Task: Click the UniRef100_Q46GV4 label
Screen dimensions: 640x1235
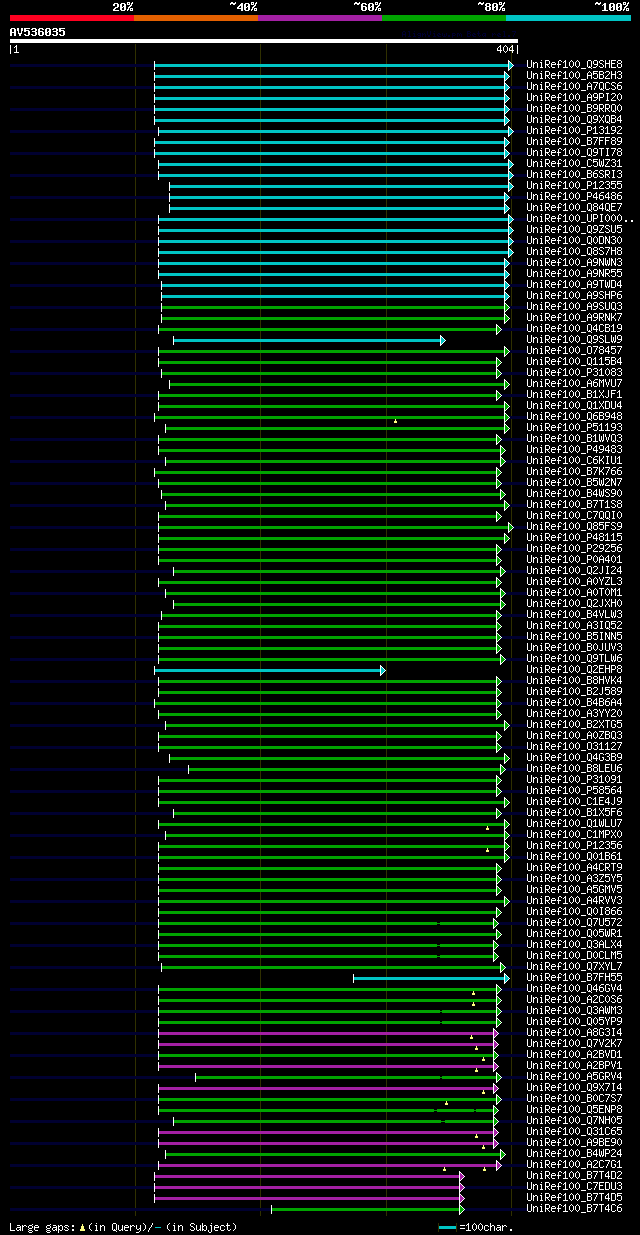Action: click(574, 988)
